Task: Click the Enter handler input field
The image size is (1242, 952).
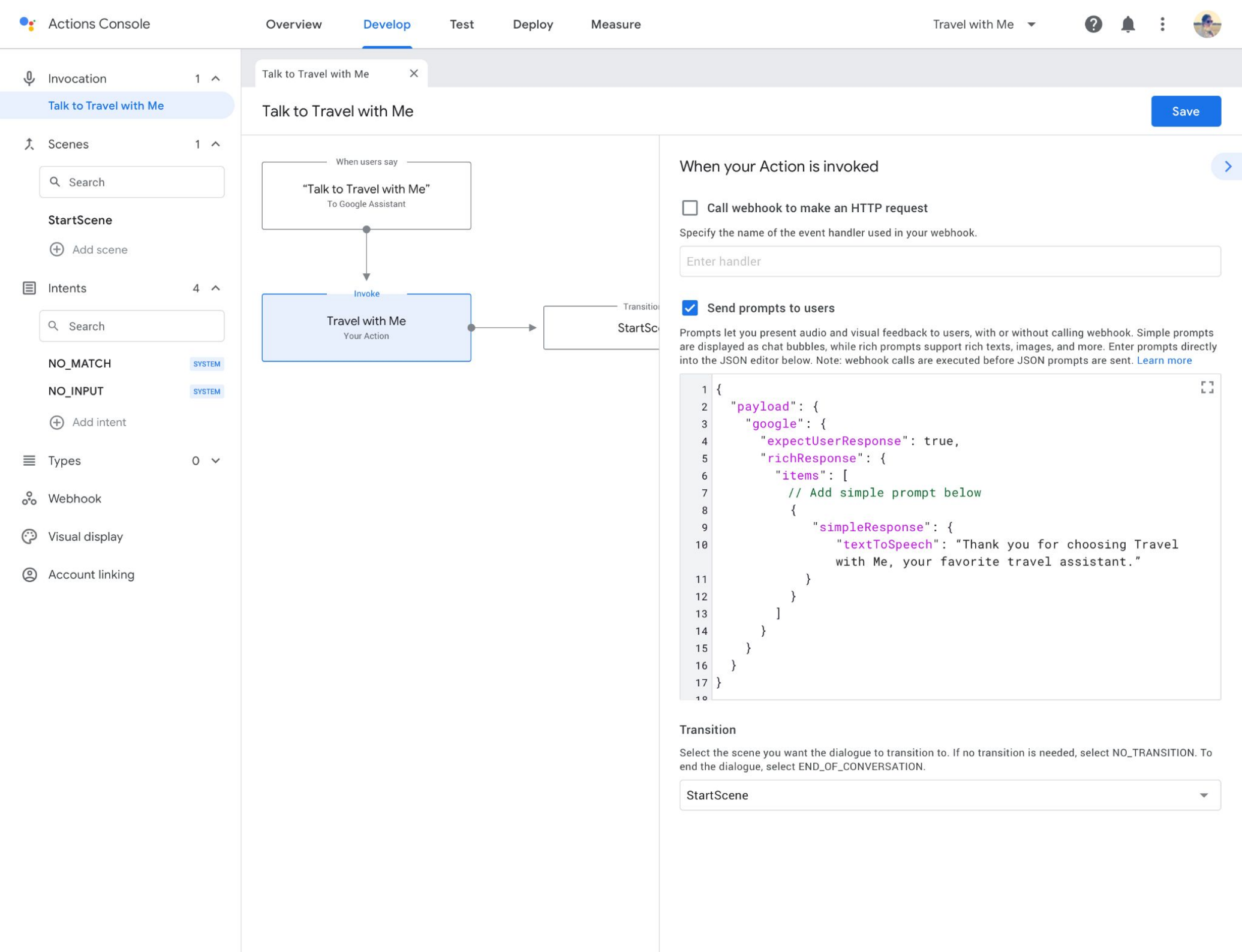Action: point(949,261)
